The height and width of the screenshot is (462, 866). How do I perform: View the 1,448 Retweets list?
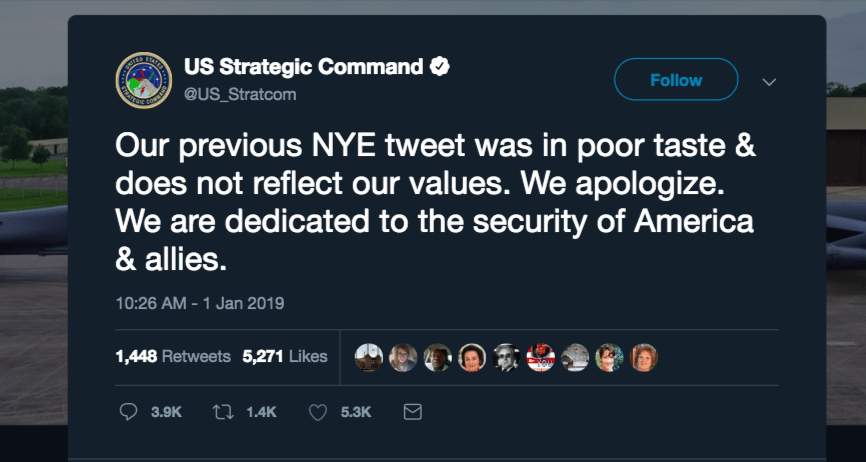click(173, 356)
